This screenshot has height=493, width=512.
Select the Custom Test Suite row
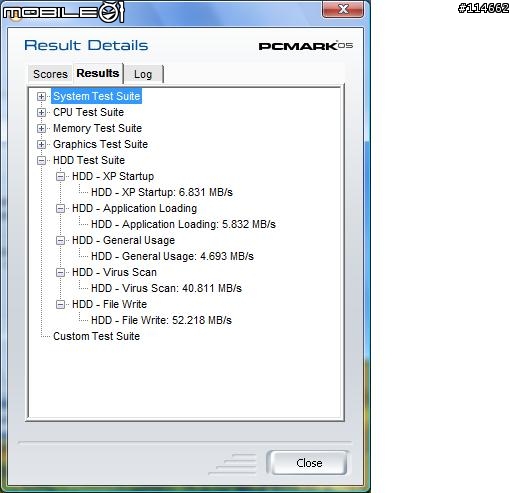click(x=96, y=336)
